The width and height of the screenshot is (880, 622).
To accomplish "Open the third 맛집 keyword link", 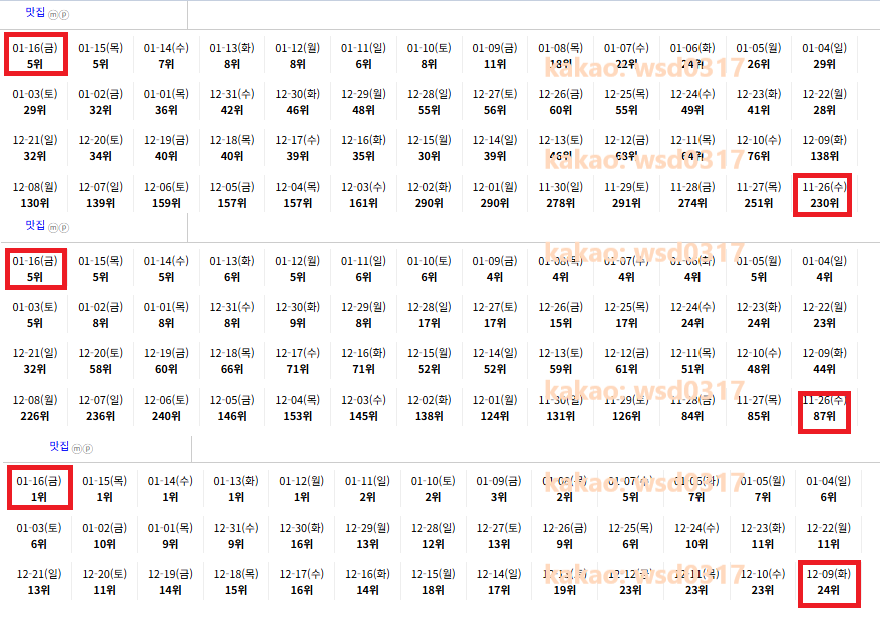I will (x=59, y=447).
